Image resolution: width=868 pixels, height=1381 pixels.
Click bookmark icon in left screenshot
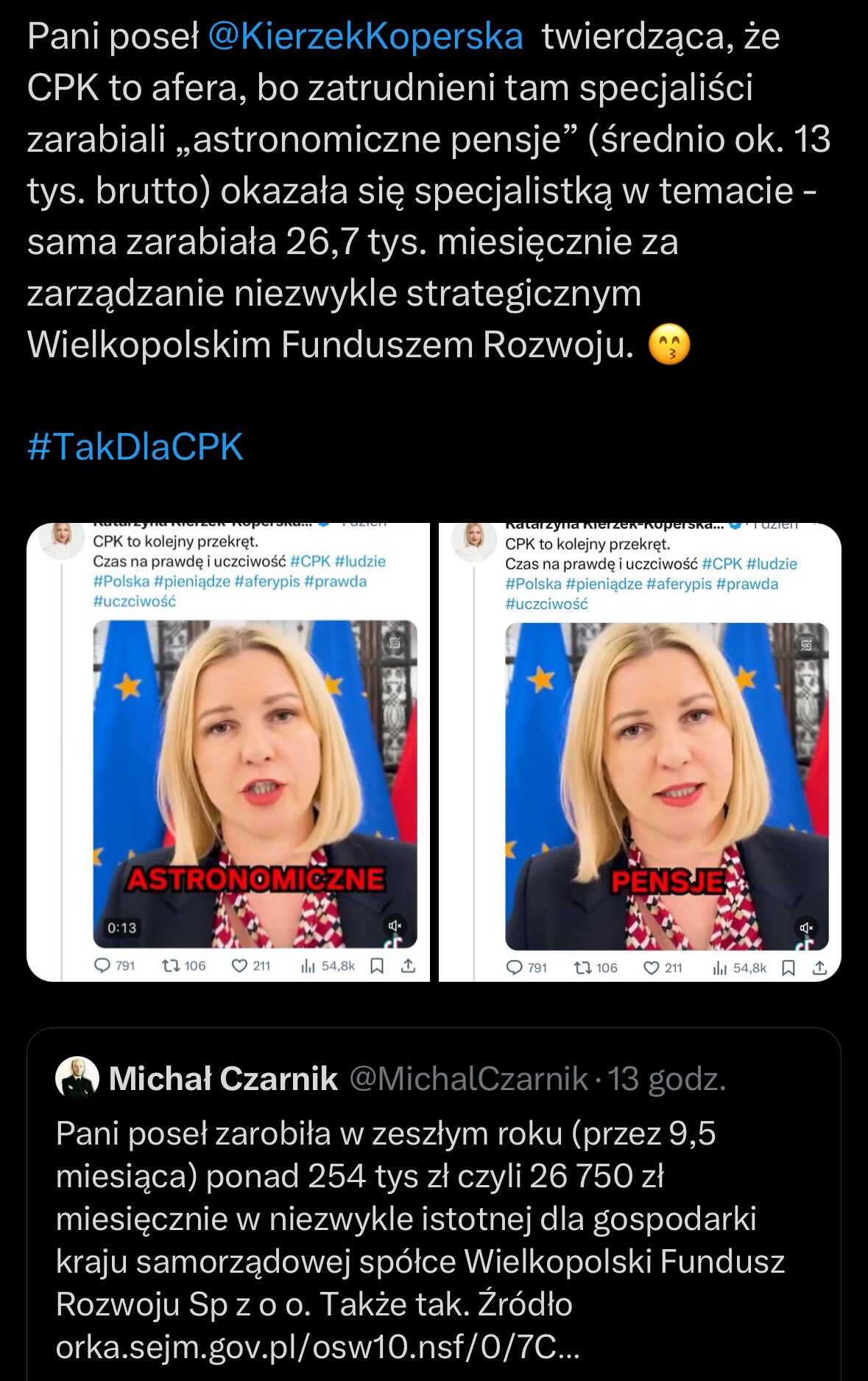point(377,966)
